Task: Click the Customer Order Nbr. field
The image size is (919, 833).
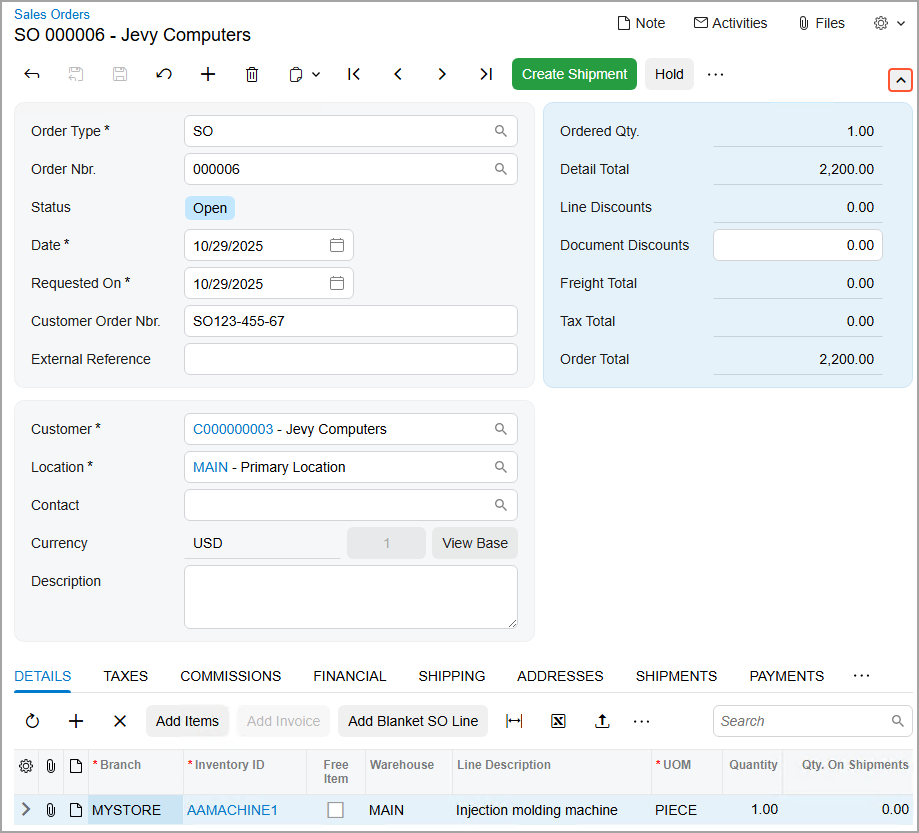Action: (x=350, y=321)
